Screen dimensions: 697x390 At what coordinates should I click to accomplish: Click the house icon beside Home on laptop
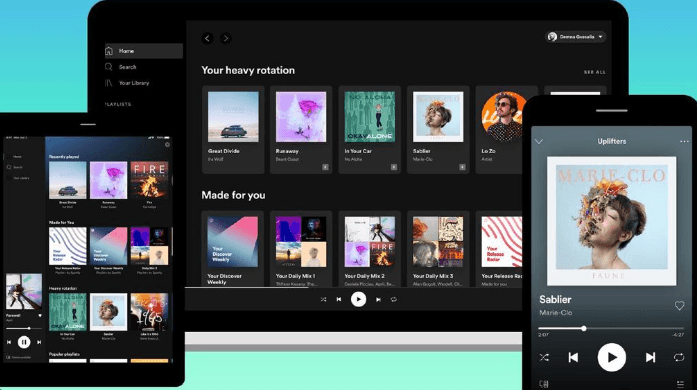coord(109,51)
